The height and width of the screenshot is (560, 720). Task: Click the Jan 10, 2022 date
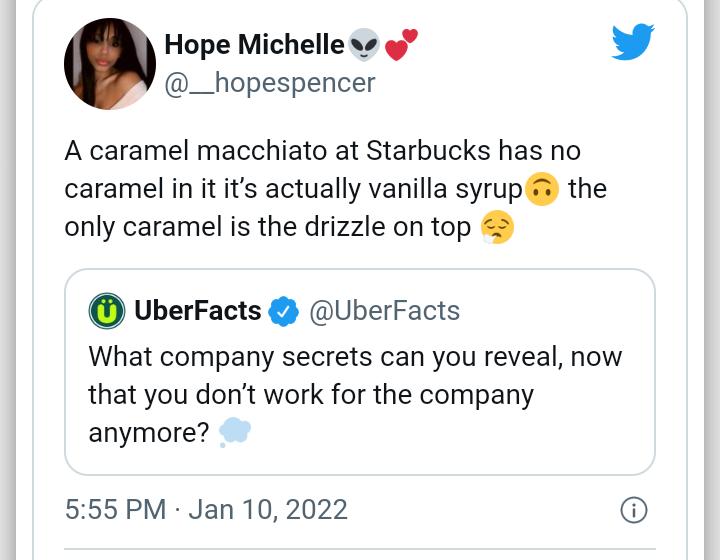click(x=268, y=510)
